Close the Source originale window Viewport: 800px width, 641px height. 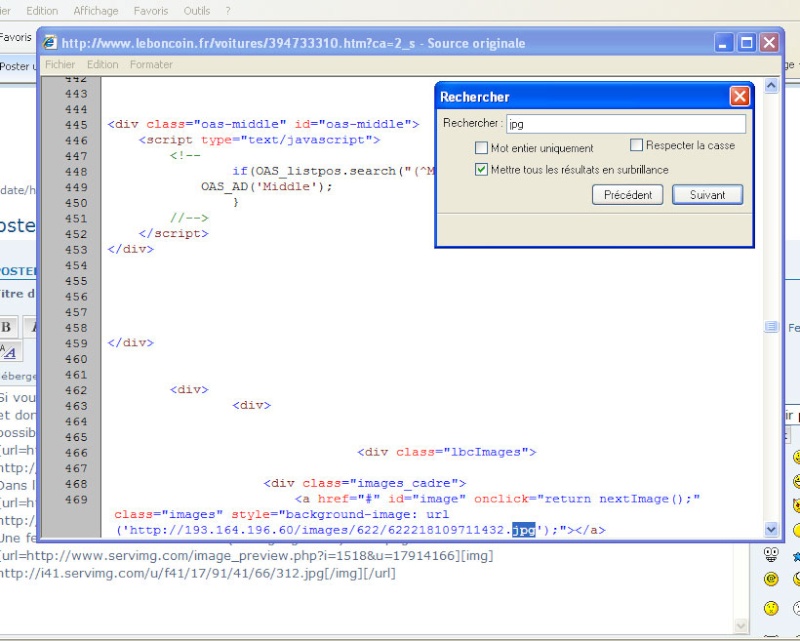point(769,43)
